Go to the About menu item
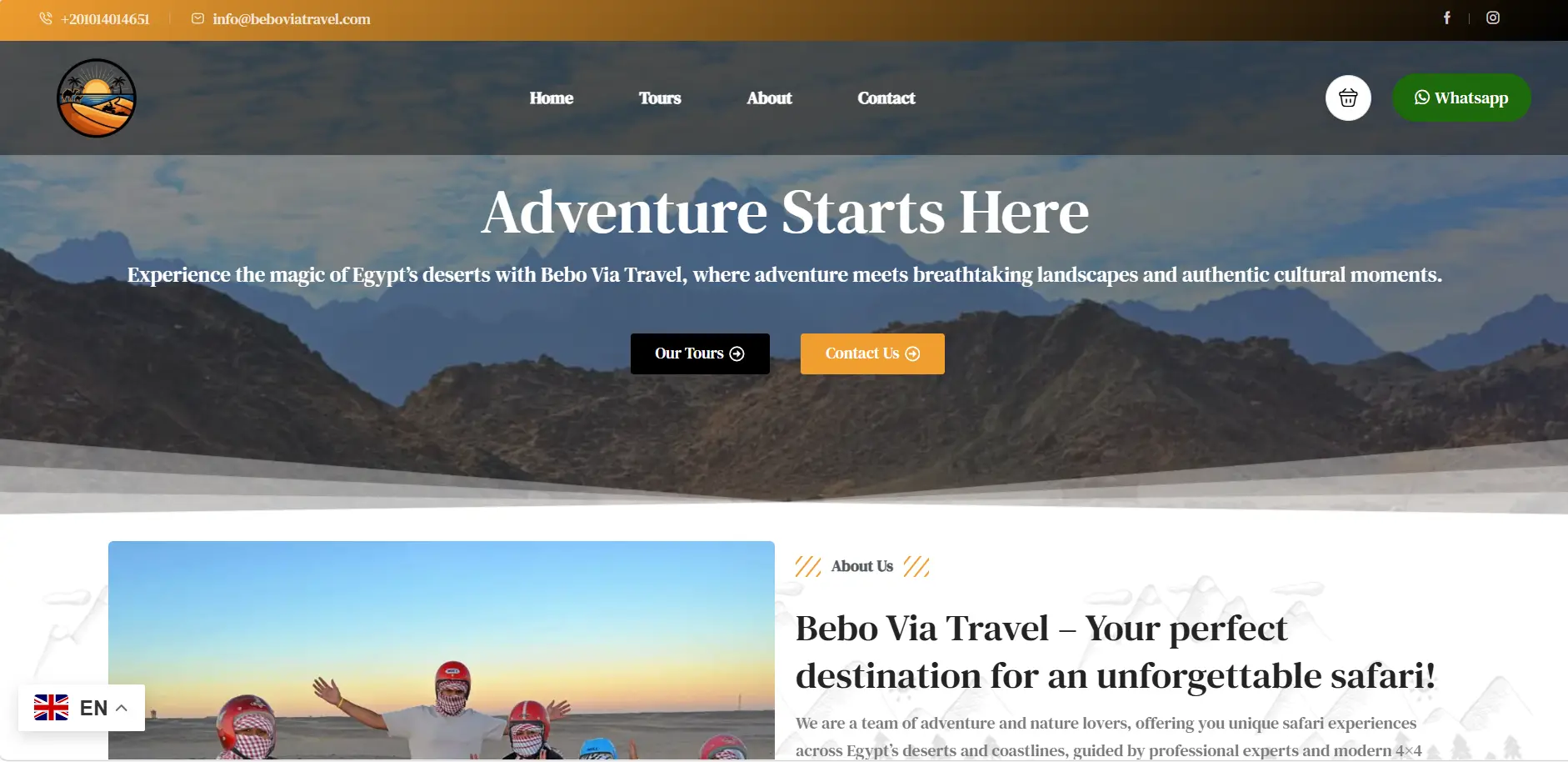1568x762 pixels. [769, 98]
